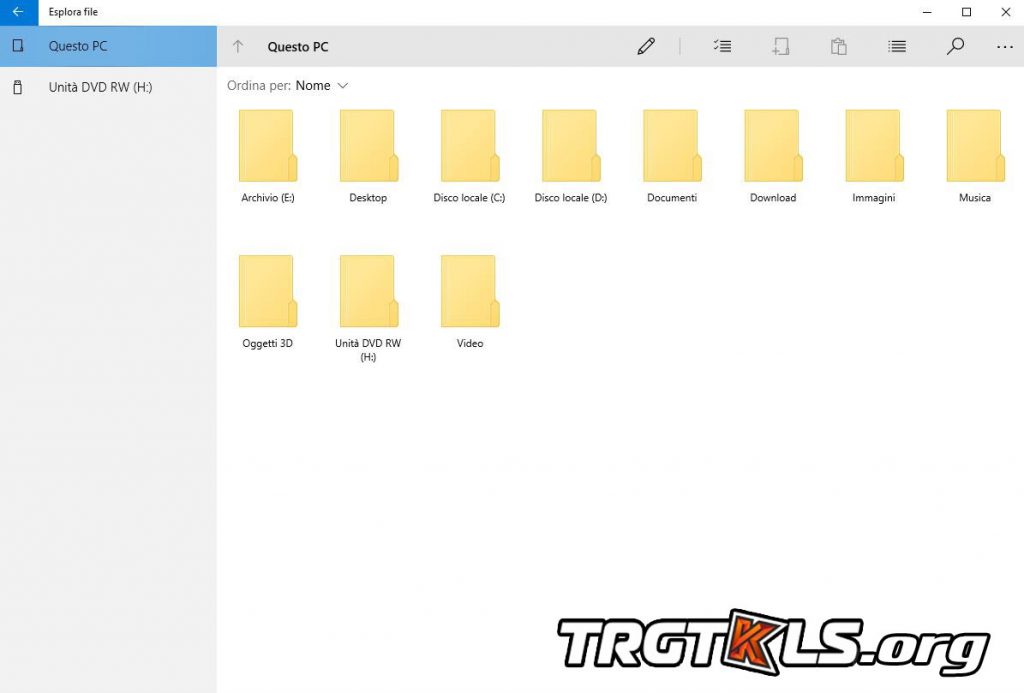Open the more options ellipsis menu

click(x=1004, y=46)
